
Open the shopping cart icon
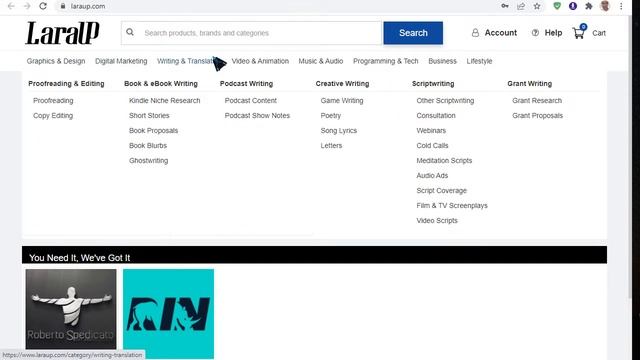tap(579, 33)
